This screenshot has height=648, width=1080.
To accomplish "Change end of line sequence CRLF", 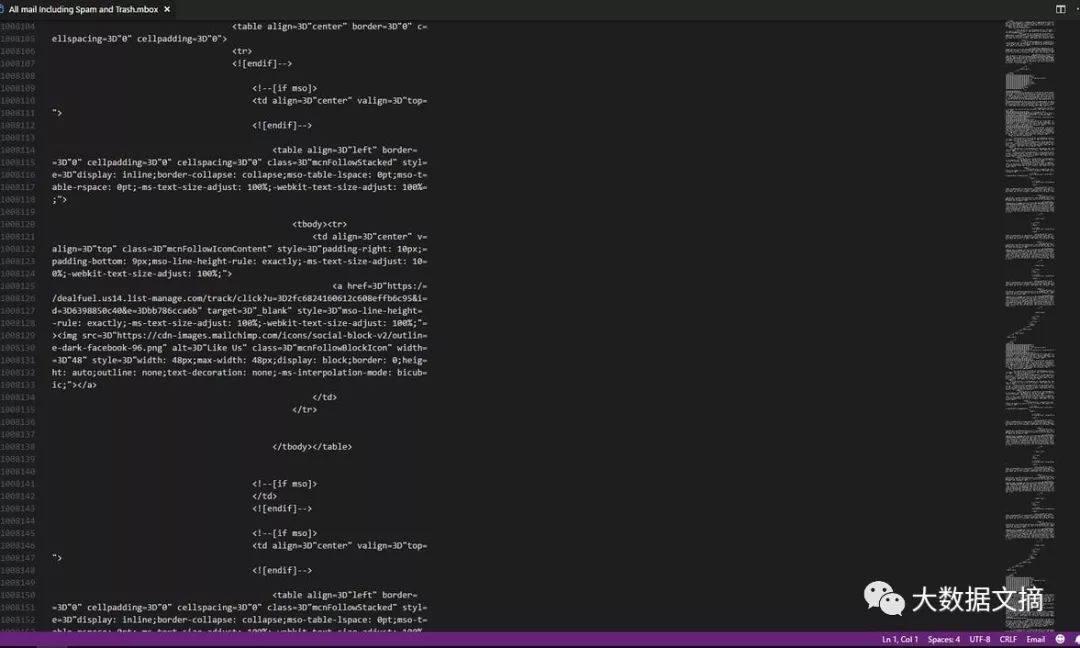I will (x=1008, y=639).
